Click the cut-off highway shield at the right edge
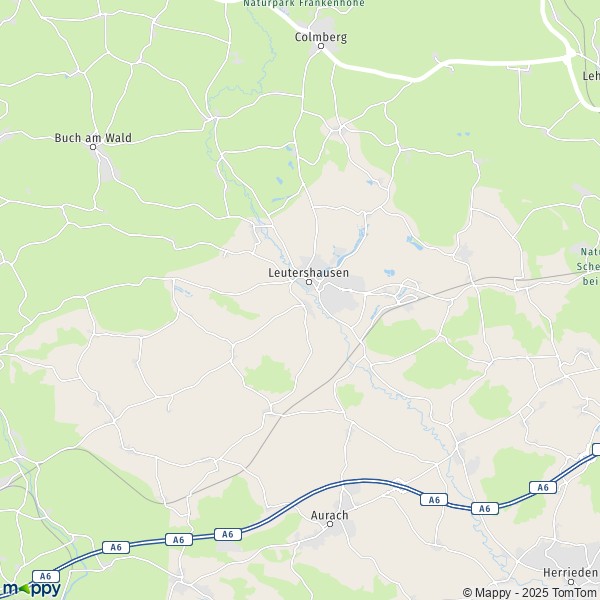The image size is (600, 600). [596, 450]
